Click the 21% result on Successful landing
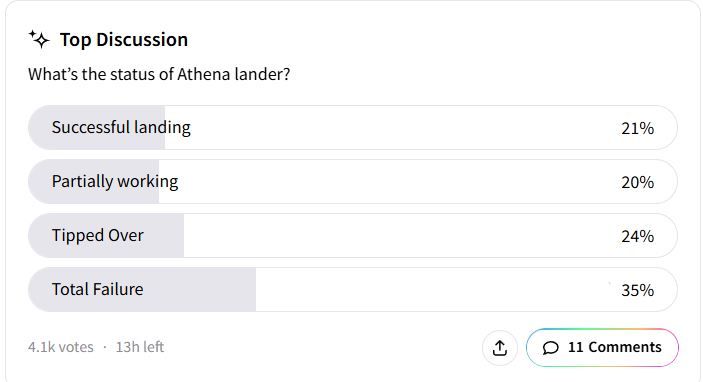Viewport: 703px width, 382px height. pyautogui.click(x=638, y=129)
